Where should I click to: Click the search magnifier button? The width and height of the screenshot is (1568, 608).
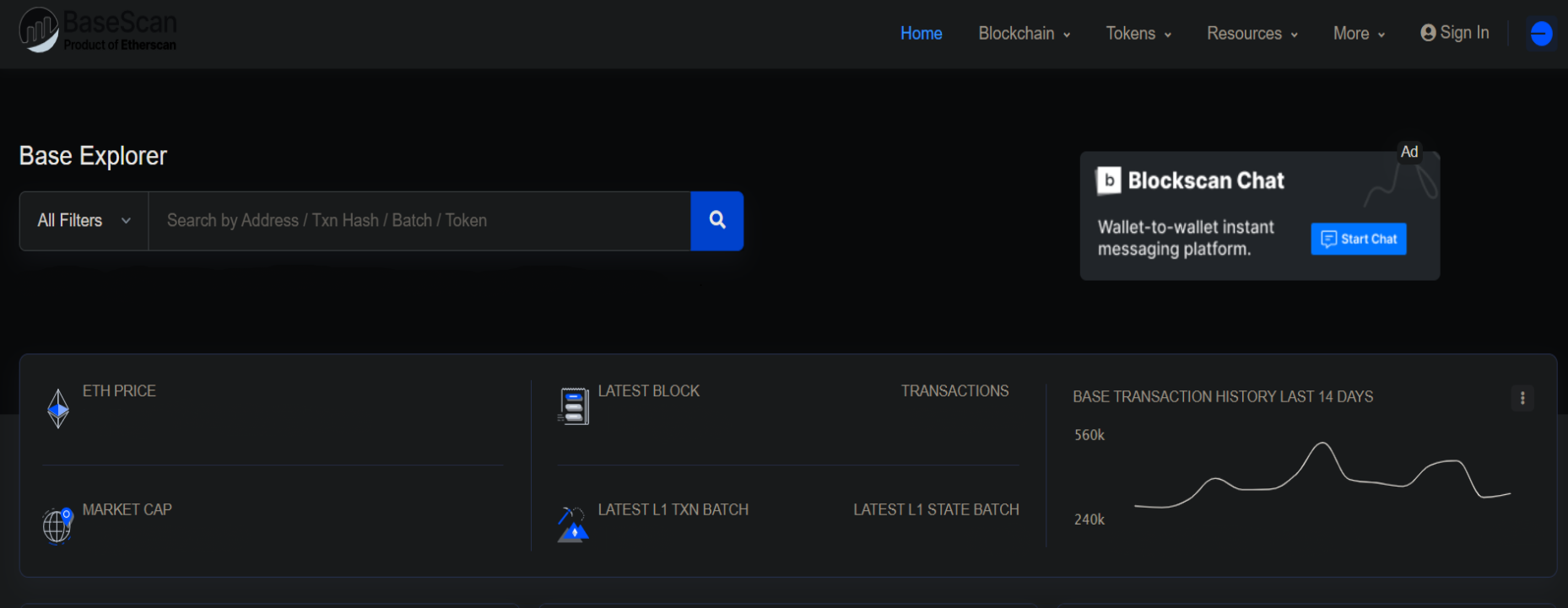[x=717, y=221]
